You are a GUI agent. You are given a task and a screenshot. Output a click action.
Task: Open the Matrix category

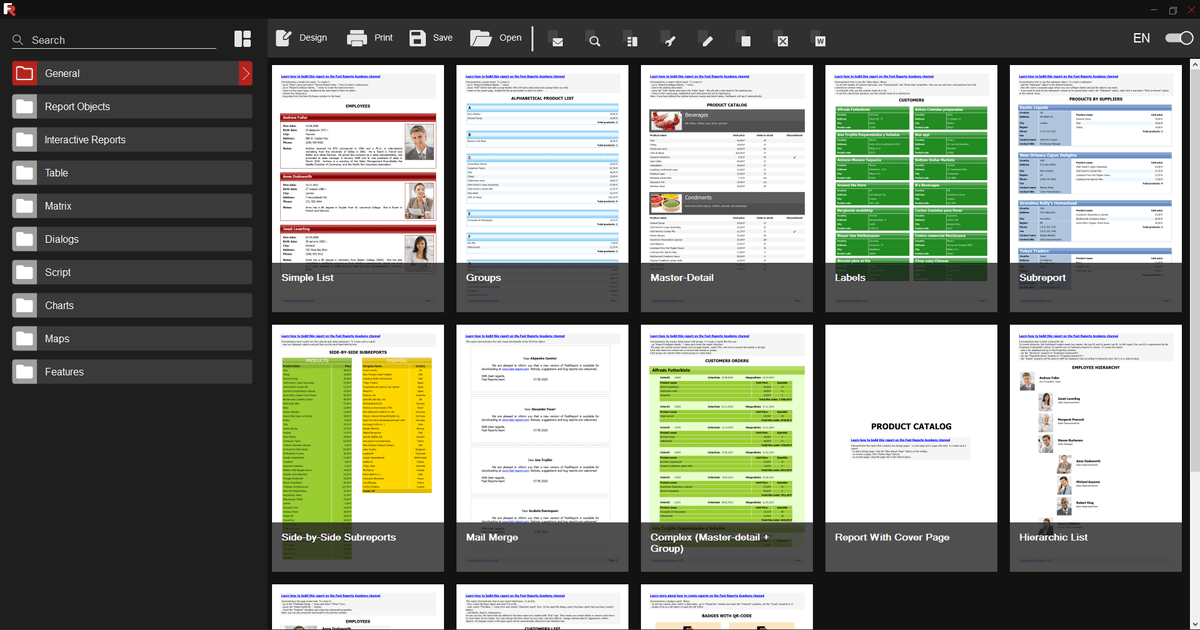(132, 206)
